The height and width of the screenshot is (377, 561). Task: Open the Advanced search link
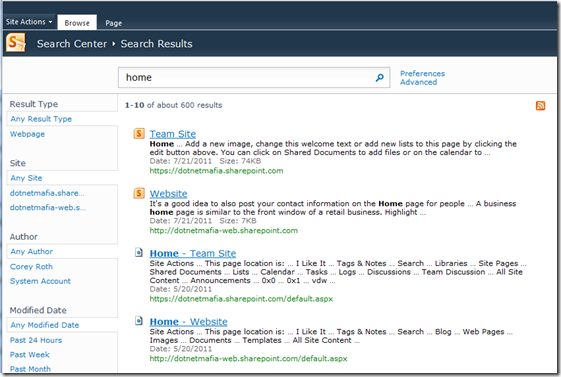click(418, 82)
